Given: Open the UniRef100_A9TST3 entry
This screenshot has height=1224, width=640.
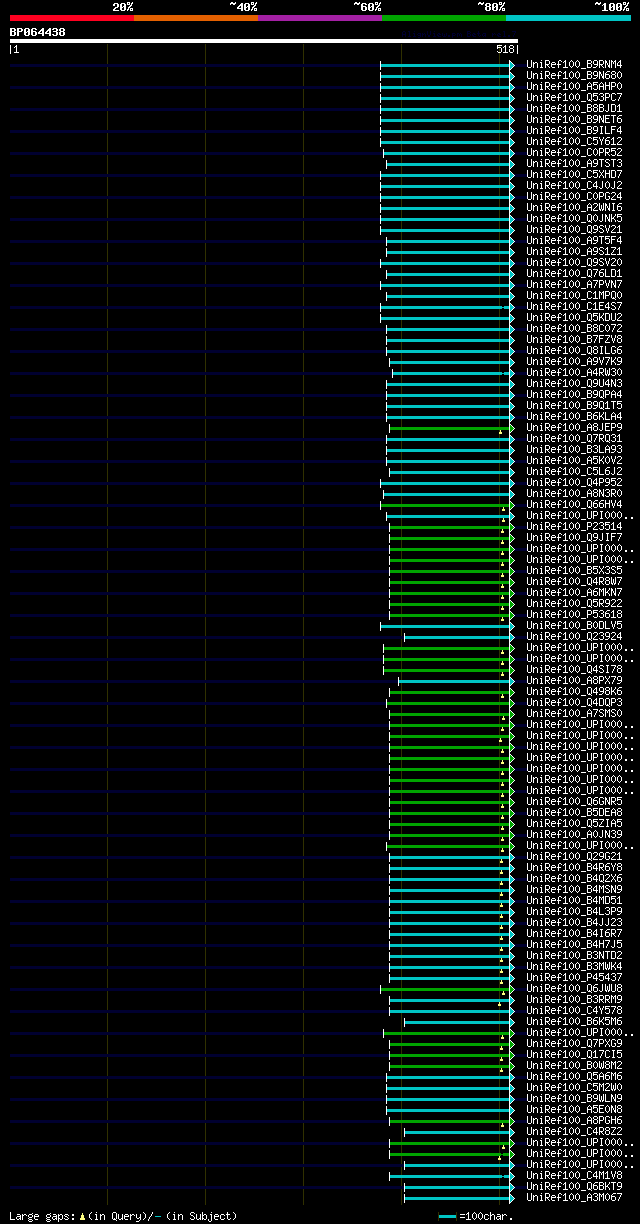Looking at the screenshot, I should [x=574, y=163].
